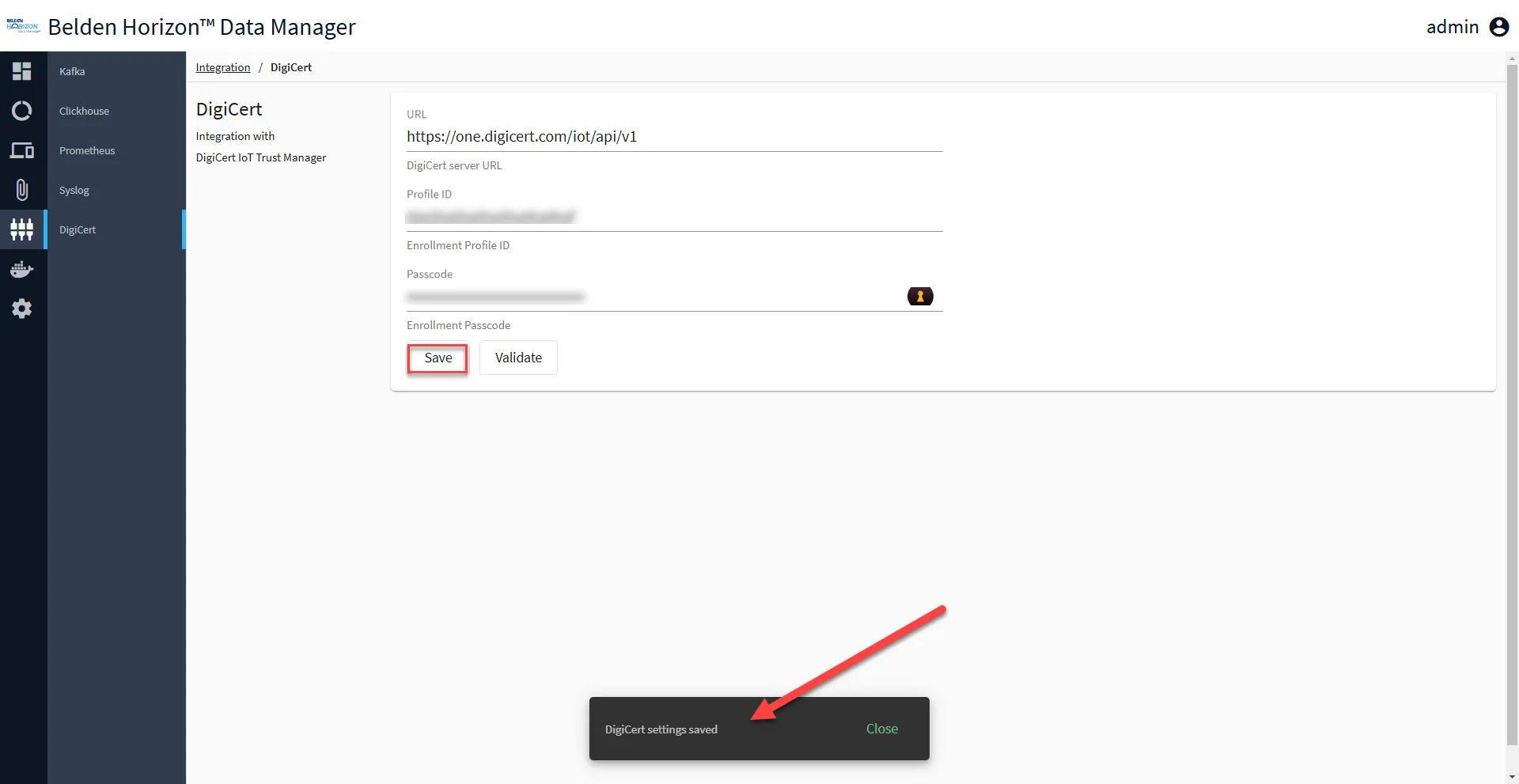1519x784 pixels.
Task: Click the admin user account icon
Action: [x=1498, y=27]
